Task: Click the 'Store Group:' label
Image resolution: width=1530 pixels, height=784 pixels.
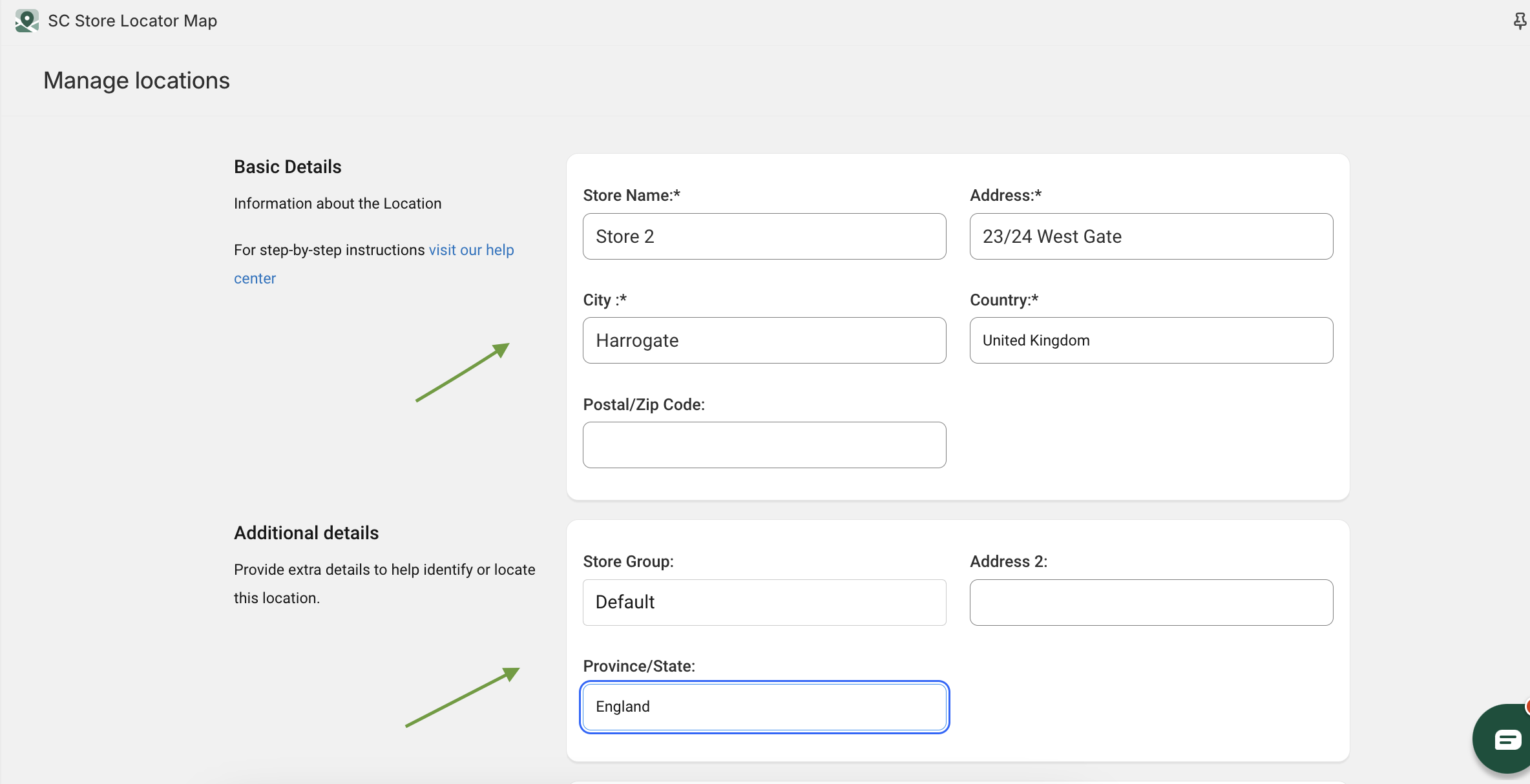Action: tap(628, 562)
